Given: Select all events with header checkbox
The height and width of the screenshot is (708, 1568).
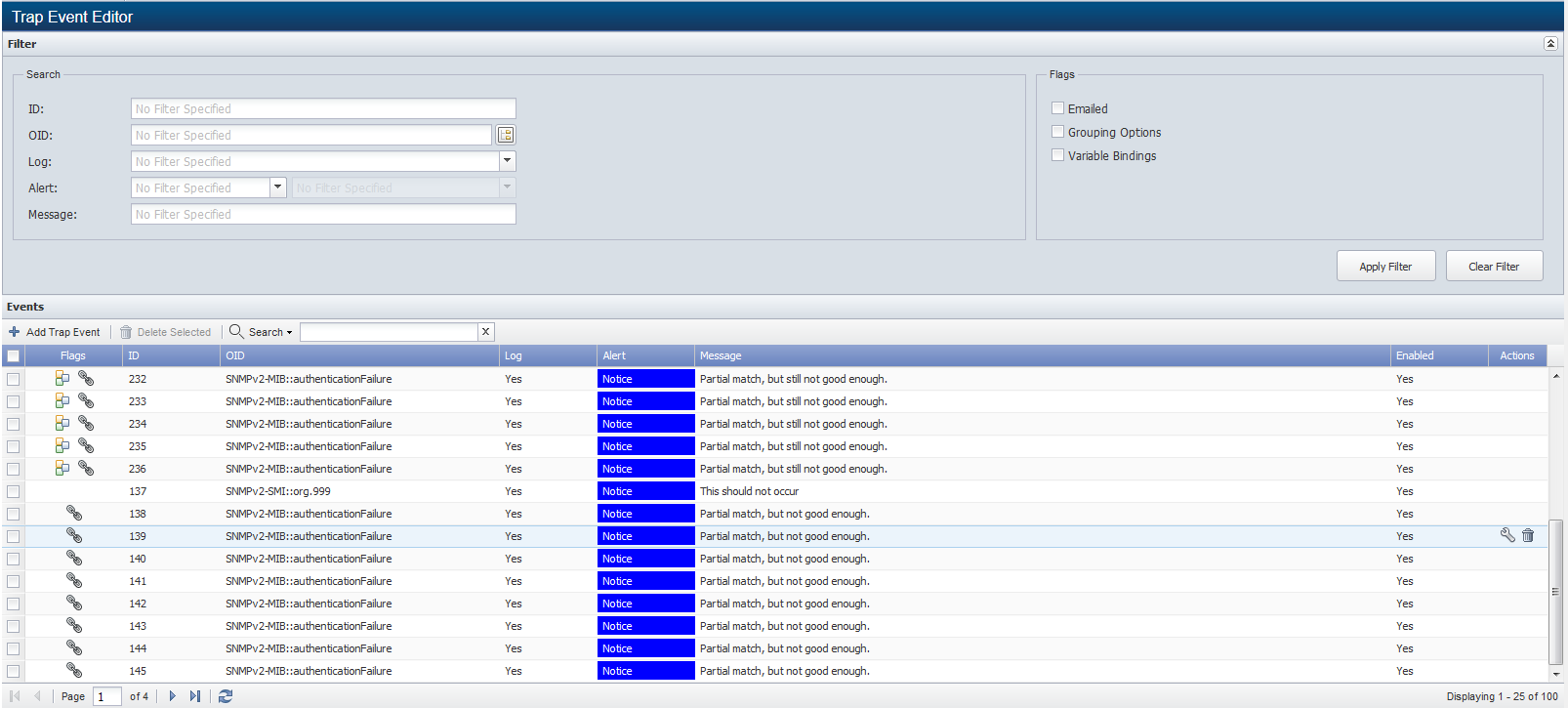Looking at the screenshot, I should click(x=14, y=355).
